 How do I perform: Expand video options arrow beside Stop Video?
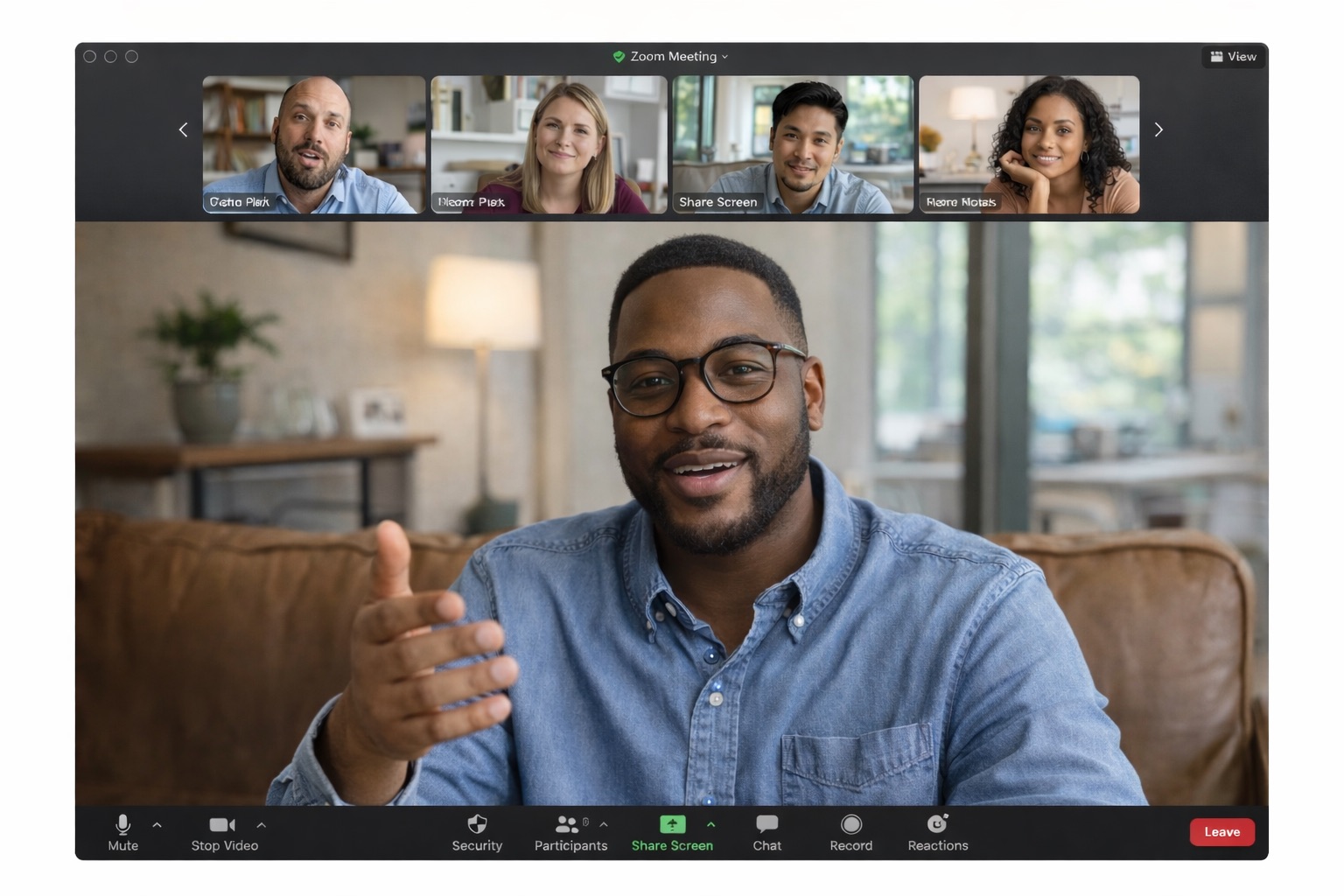click(261, 824)
